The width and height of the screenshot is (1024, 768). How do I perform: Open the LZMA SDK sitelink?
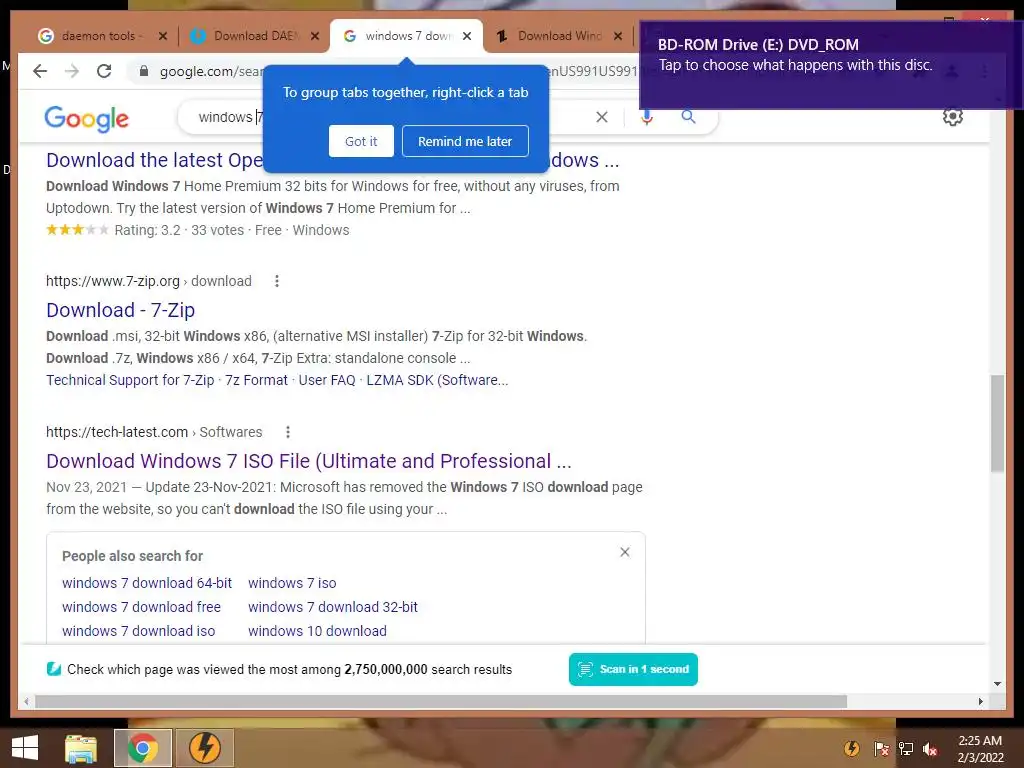pyautogui.click(x=437, y=380)
